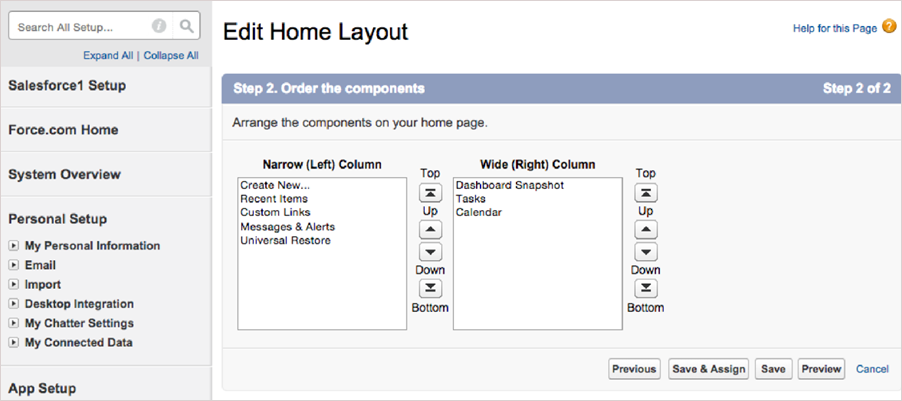
Task: Click the info icon in search box
Action: point(159,26)
